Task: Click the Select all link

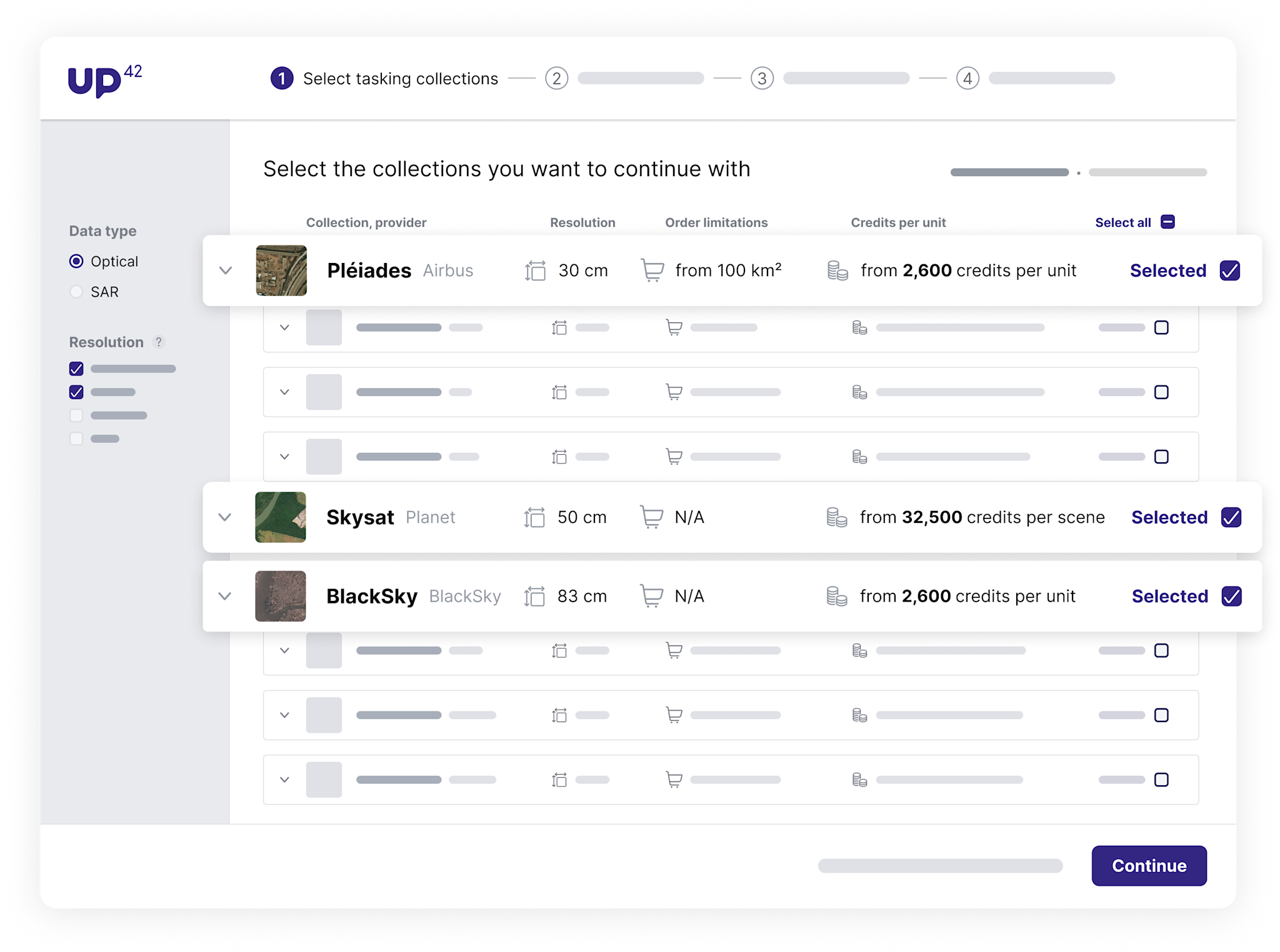Action: pos(1122,222)
